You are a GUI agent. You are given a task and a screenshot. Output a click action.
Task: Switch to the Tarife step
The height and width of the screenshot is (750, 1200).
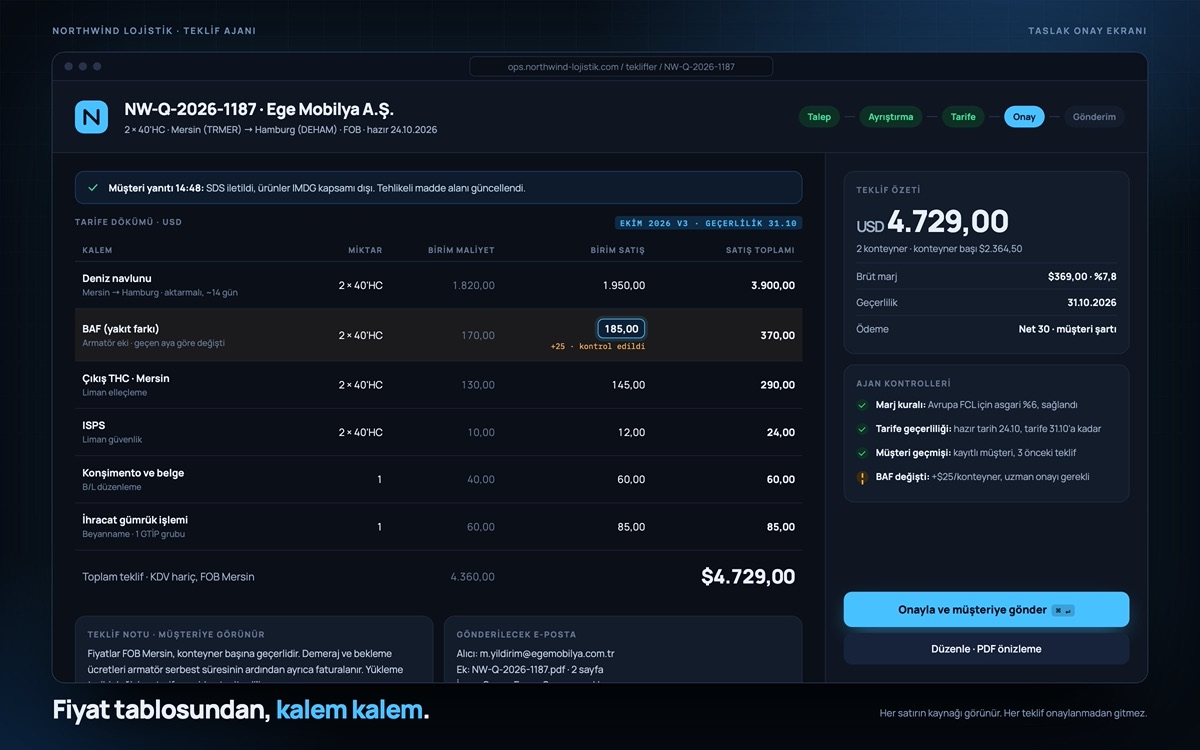[x=963, y=117]
